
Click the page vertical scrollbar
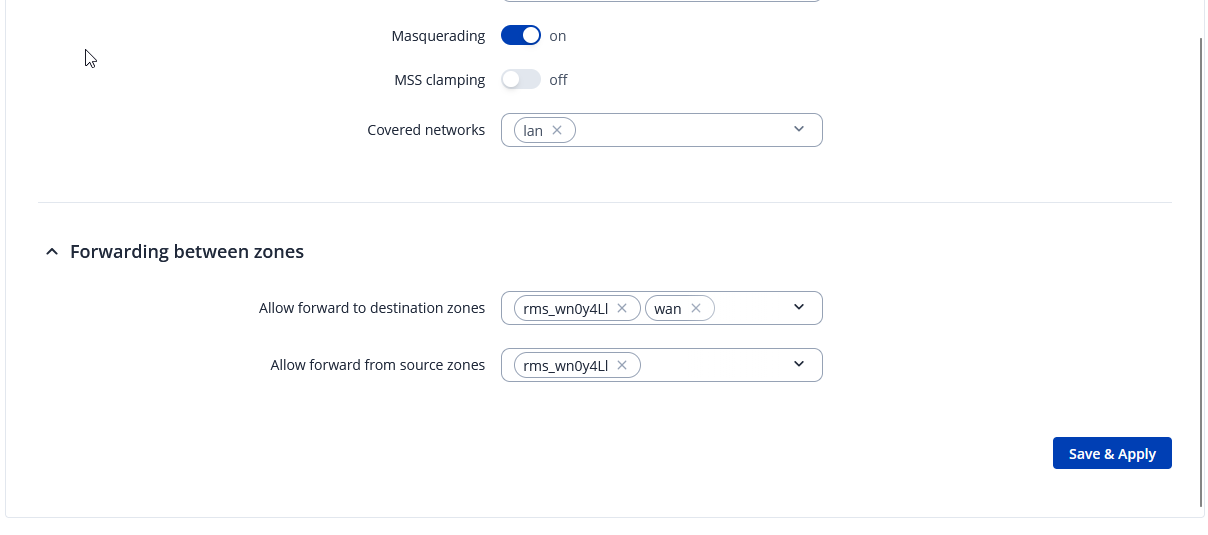tap(1201, 270)
